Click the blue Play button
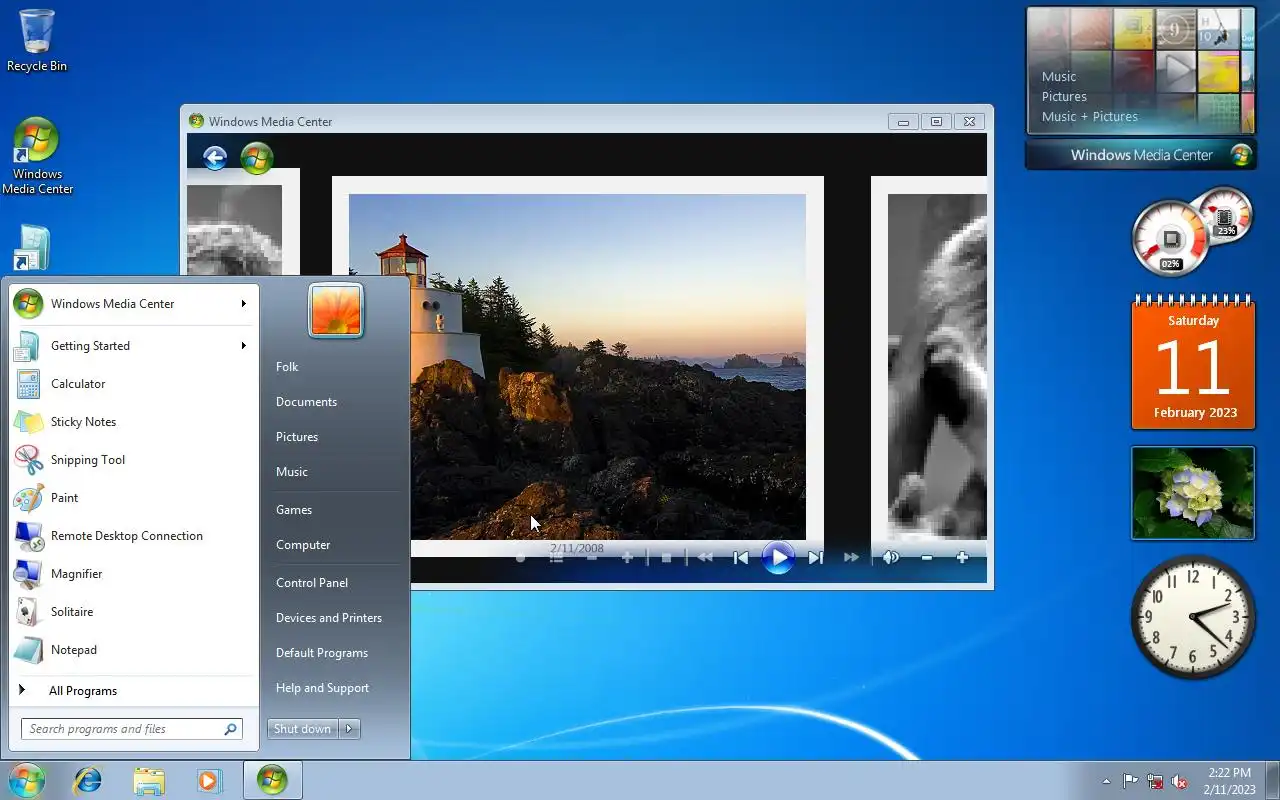 (778, 557)
